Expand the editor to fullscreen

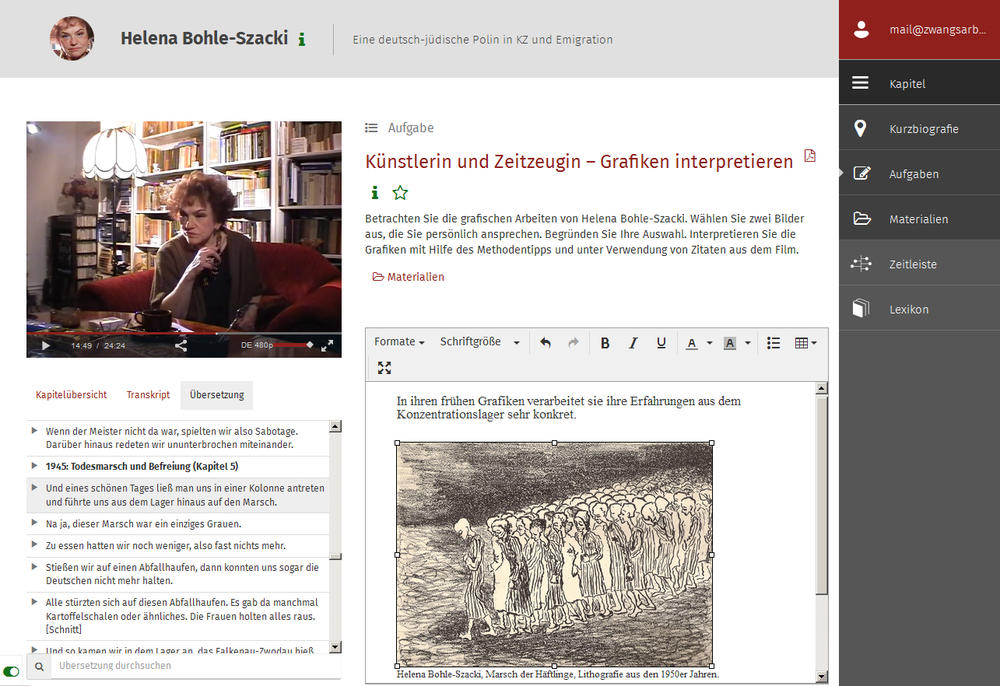(384, 368)
